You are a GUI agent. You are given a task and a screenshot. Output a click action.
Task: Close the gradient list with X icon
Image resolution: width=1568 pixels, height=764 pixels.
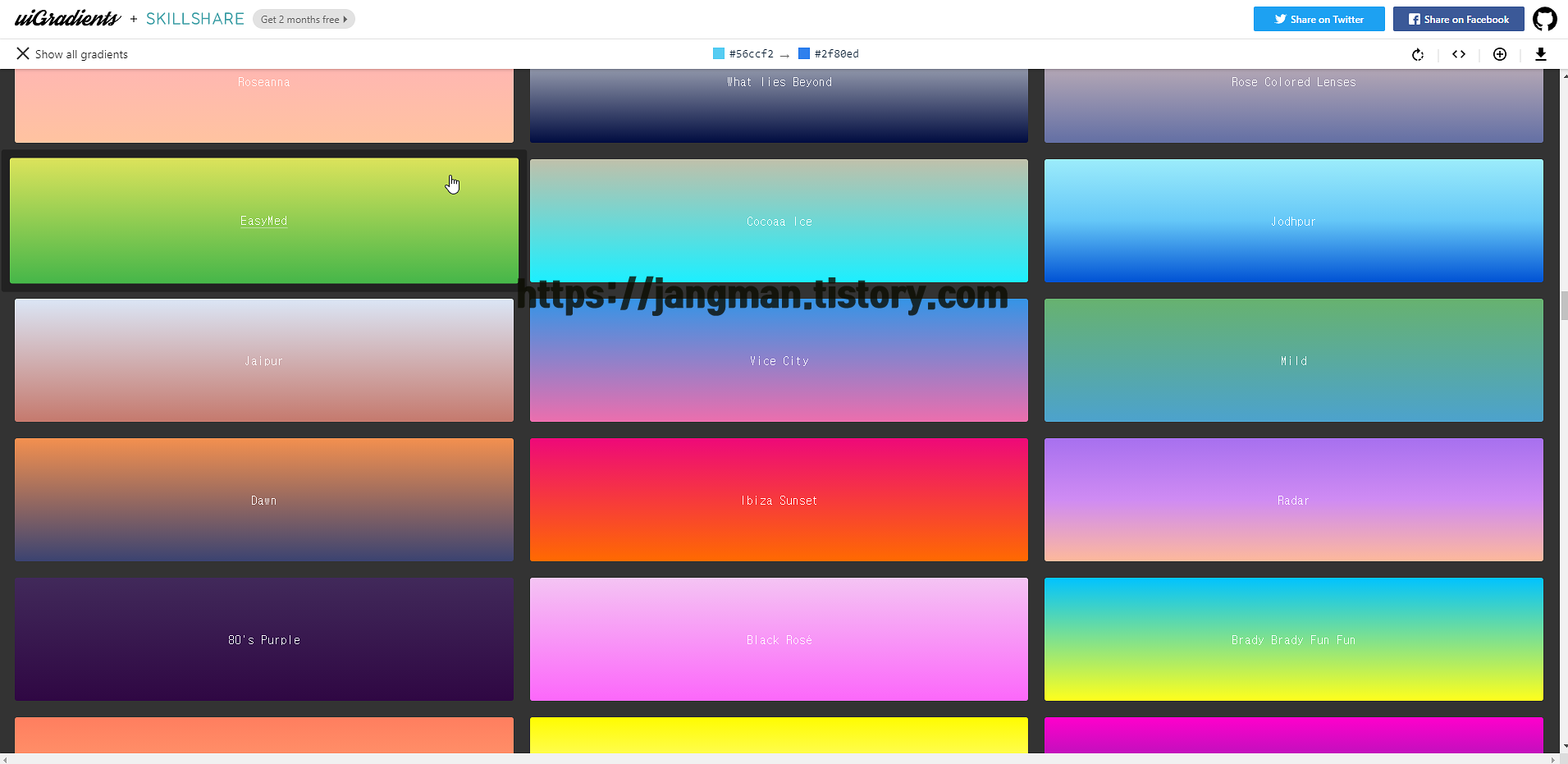coord(23,53)
